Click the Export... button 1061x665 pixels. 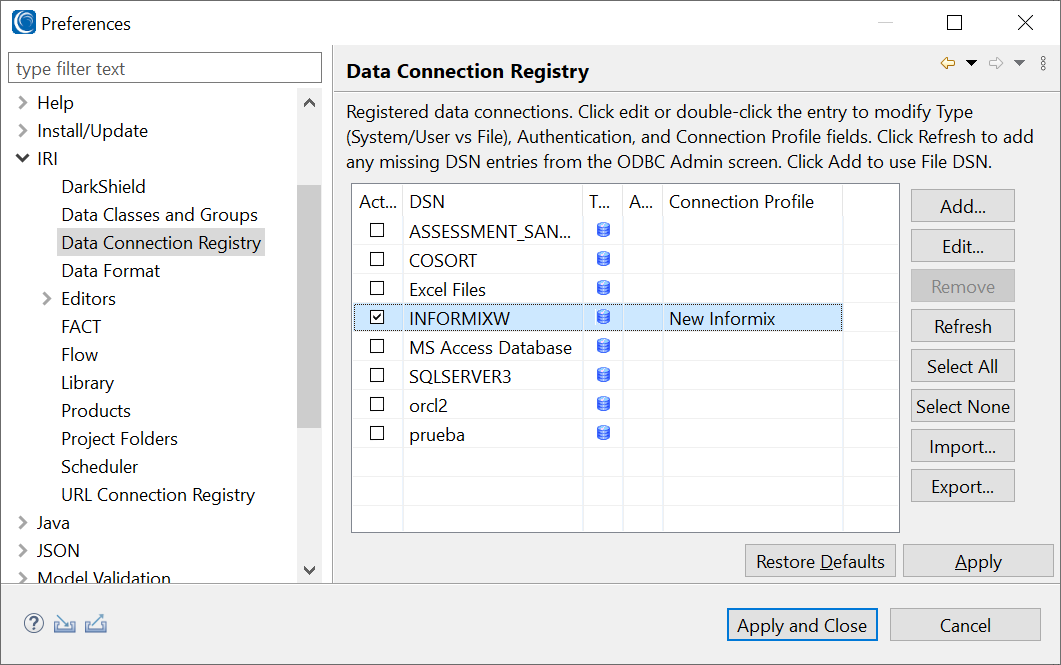click(x=963, y=486)
